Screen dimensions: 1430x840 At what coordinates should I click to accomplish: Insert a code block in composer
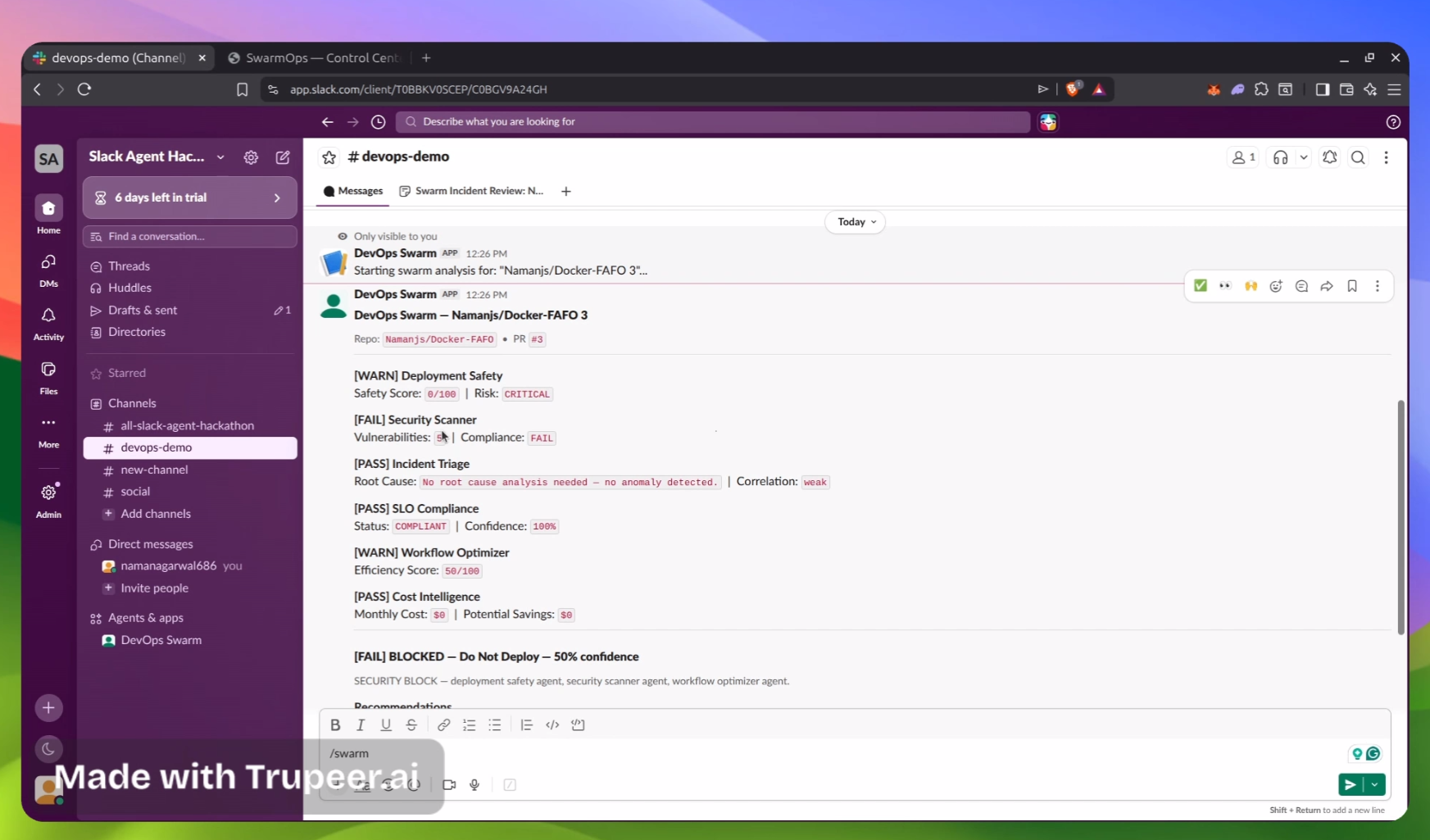pyautogui.click(x=578, y=725)
